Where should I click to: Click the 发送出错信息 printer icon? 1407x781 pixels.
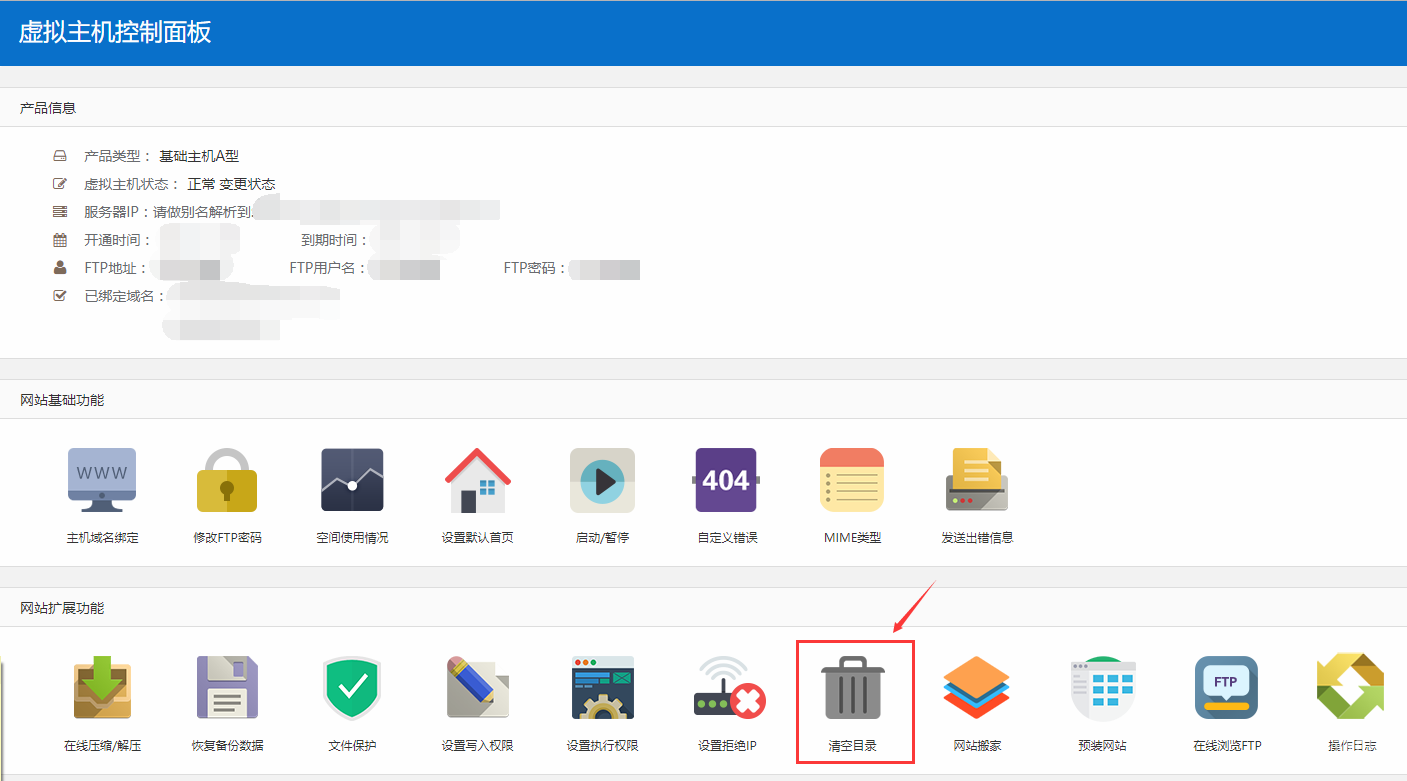[x=977, y=481]
